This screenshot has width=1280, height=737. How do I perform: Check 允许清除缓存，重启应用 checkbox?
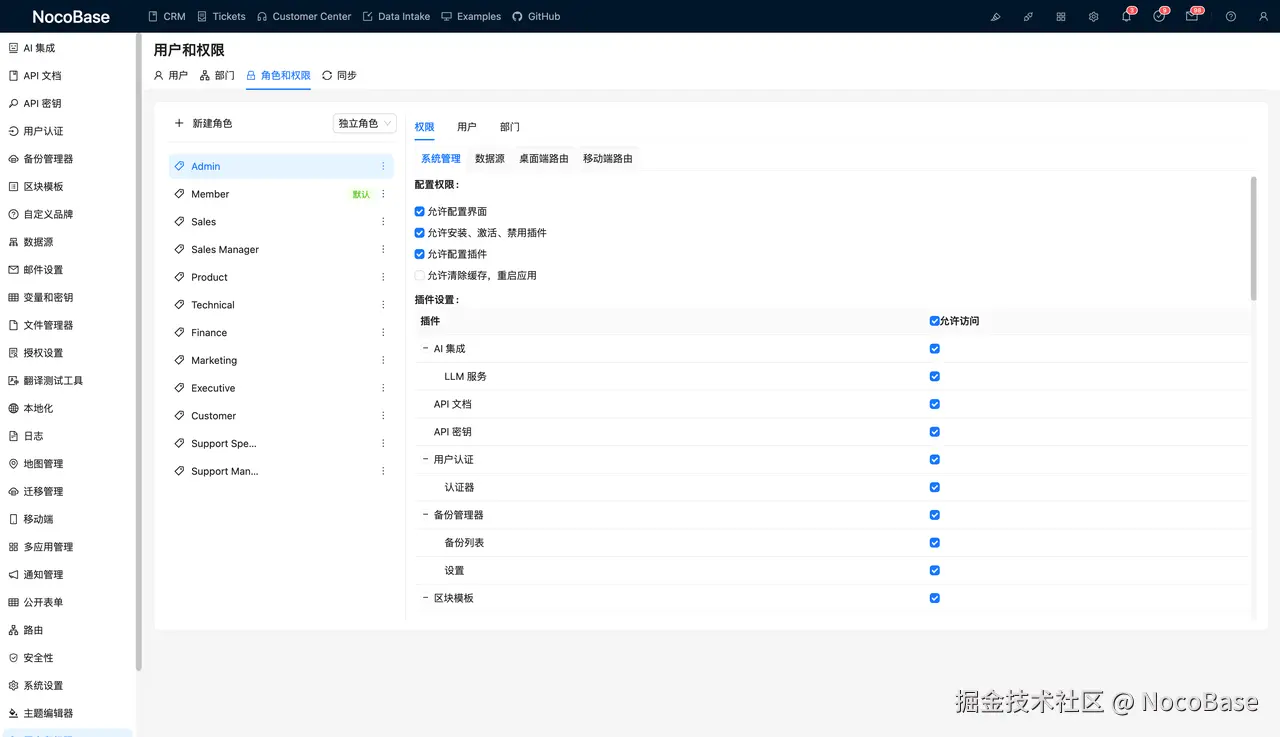pos(420,275)
